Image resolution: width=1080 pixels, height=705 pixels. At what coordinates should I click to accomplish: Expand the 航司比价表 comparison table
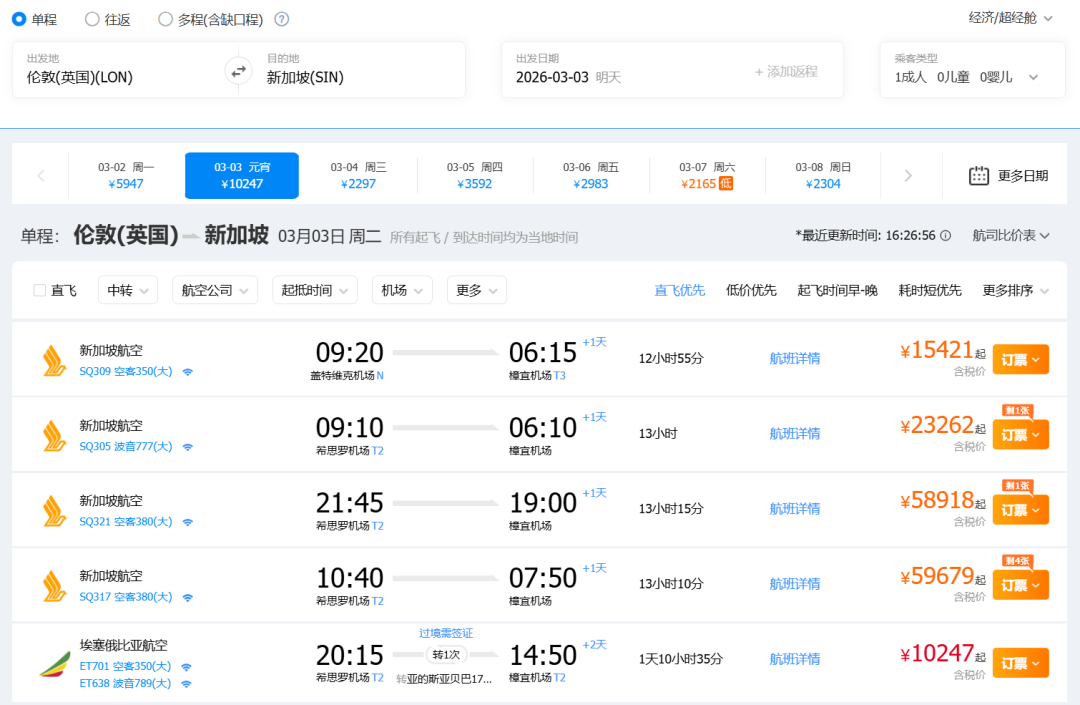[1010, 235]
